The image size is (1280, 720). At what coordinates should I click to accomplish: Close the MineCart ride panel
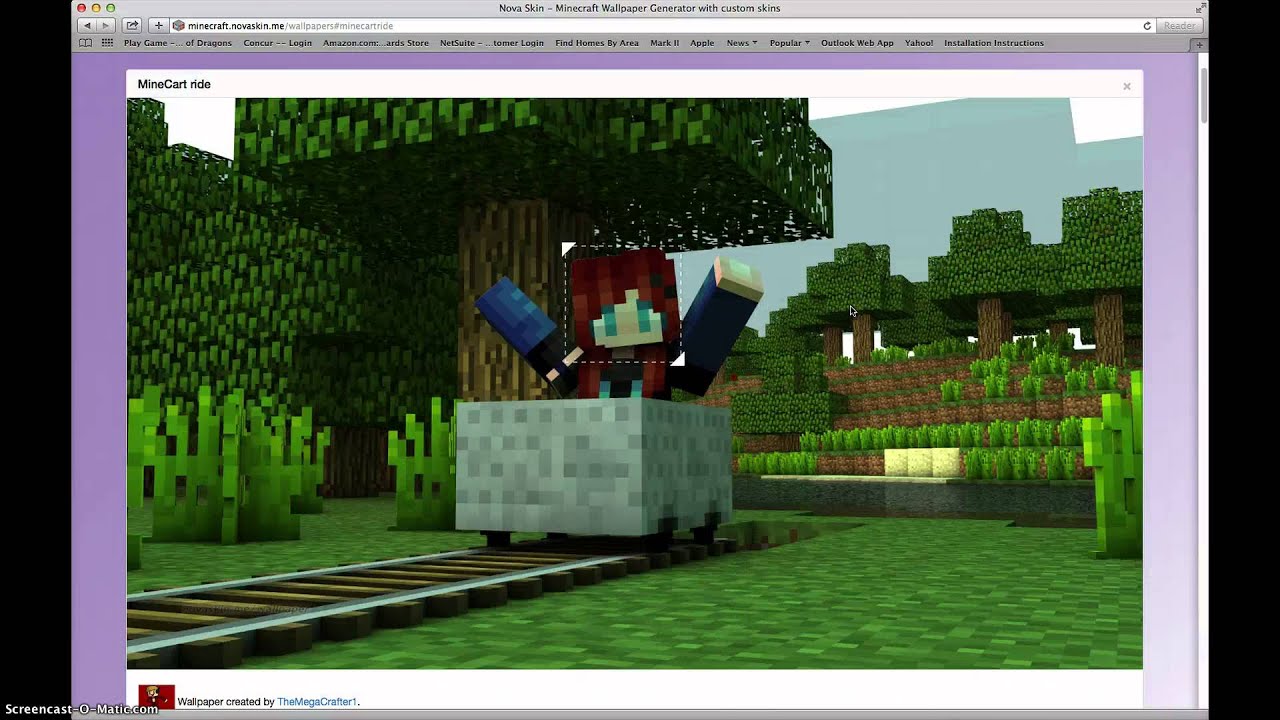[x=1126, y=86]
